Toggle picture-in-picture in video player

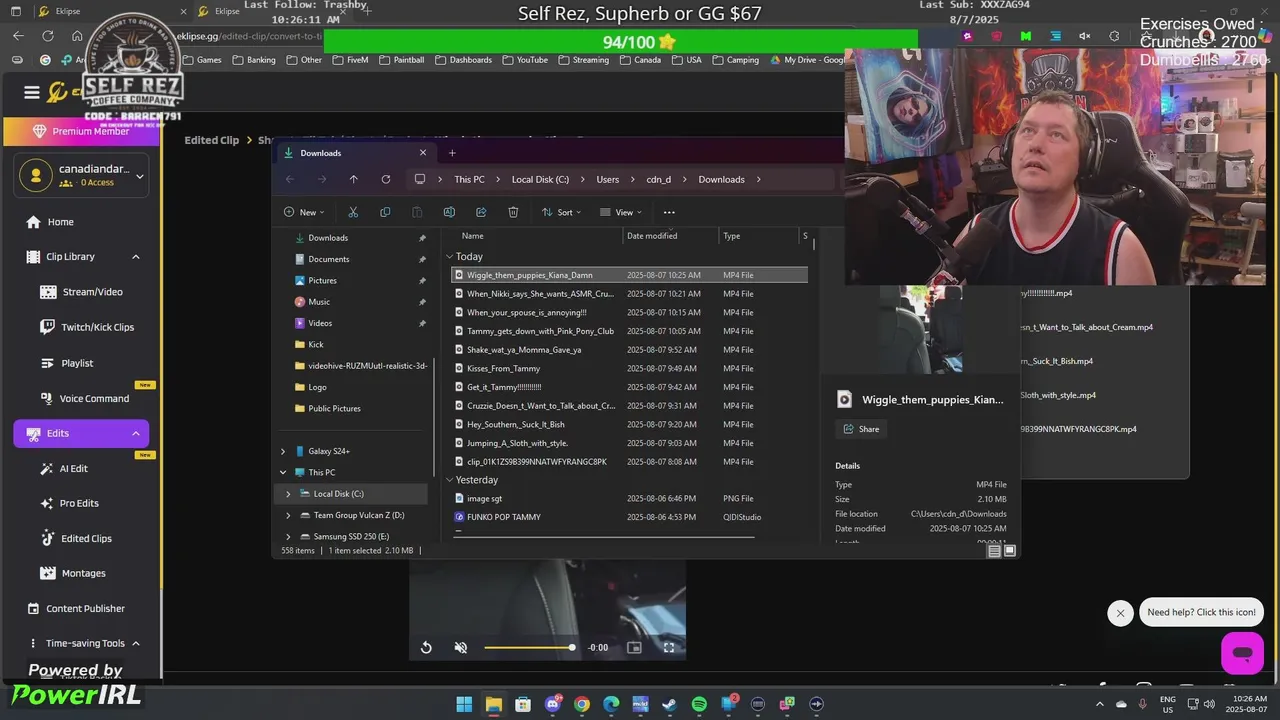(634, 648)
